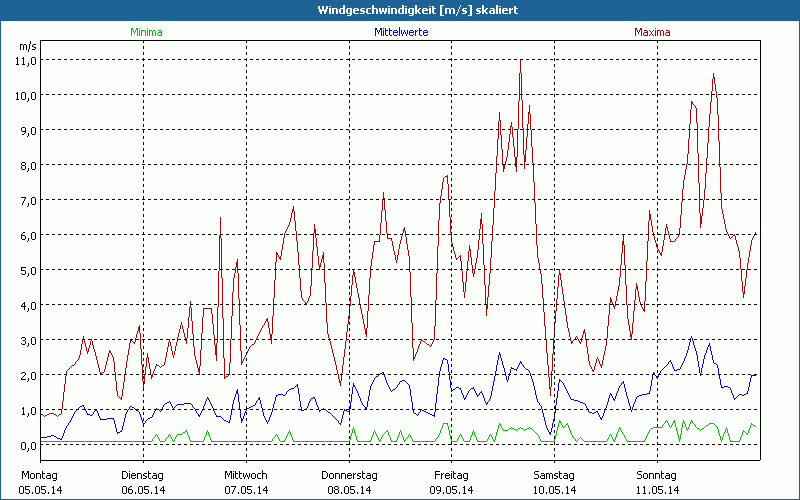Click the 5,0 y-axis tick label
Image resolution: width=800 pixels, height=500 pixels.
27,270
